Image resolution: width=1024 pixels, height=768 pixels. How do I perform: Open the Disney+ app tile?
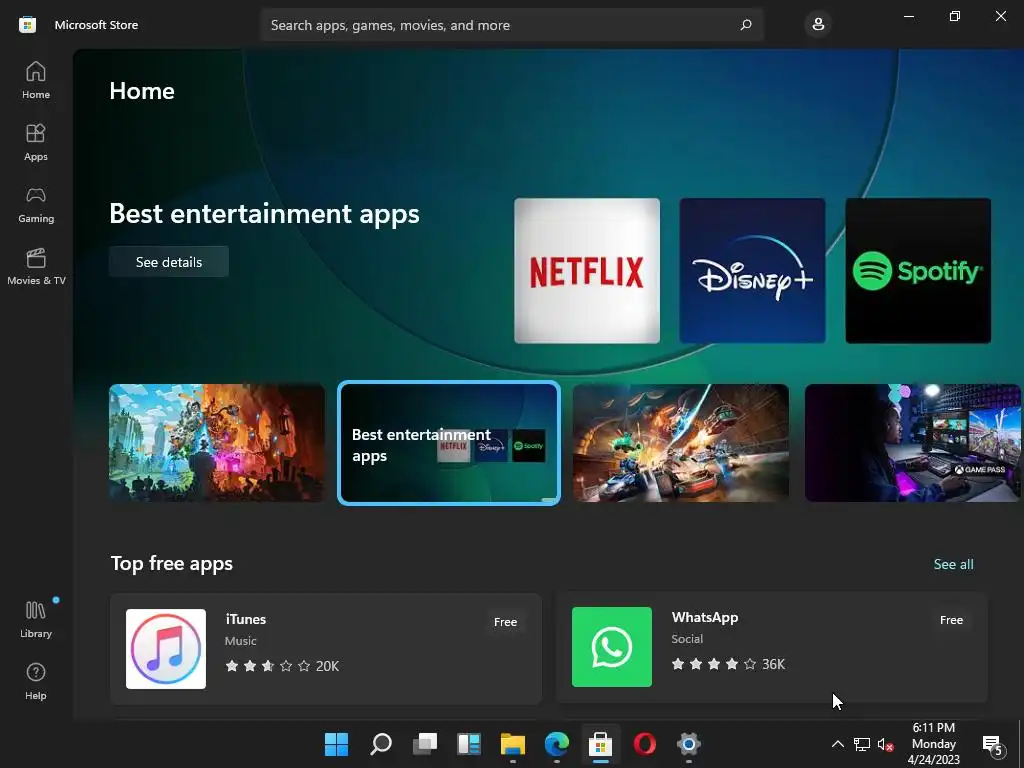(x=752, y=271)
